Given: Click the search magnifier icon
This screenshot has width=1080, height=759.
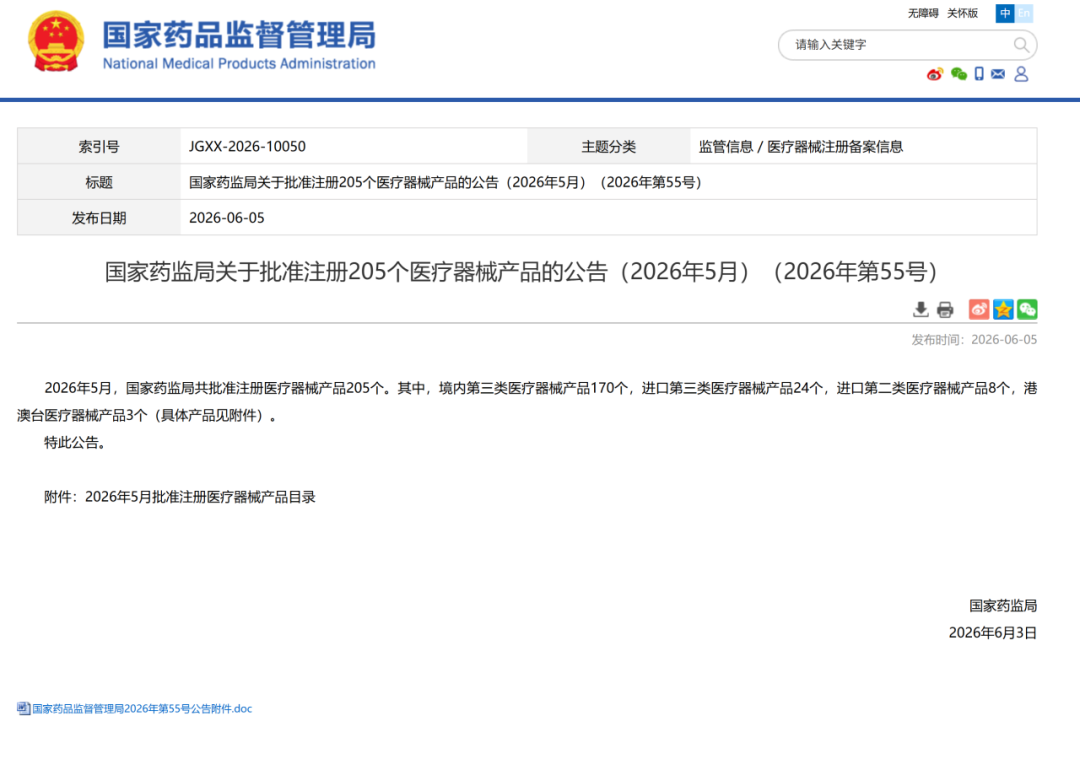Looking at the screenshot, I should (1021, 45).
